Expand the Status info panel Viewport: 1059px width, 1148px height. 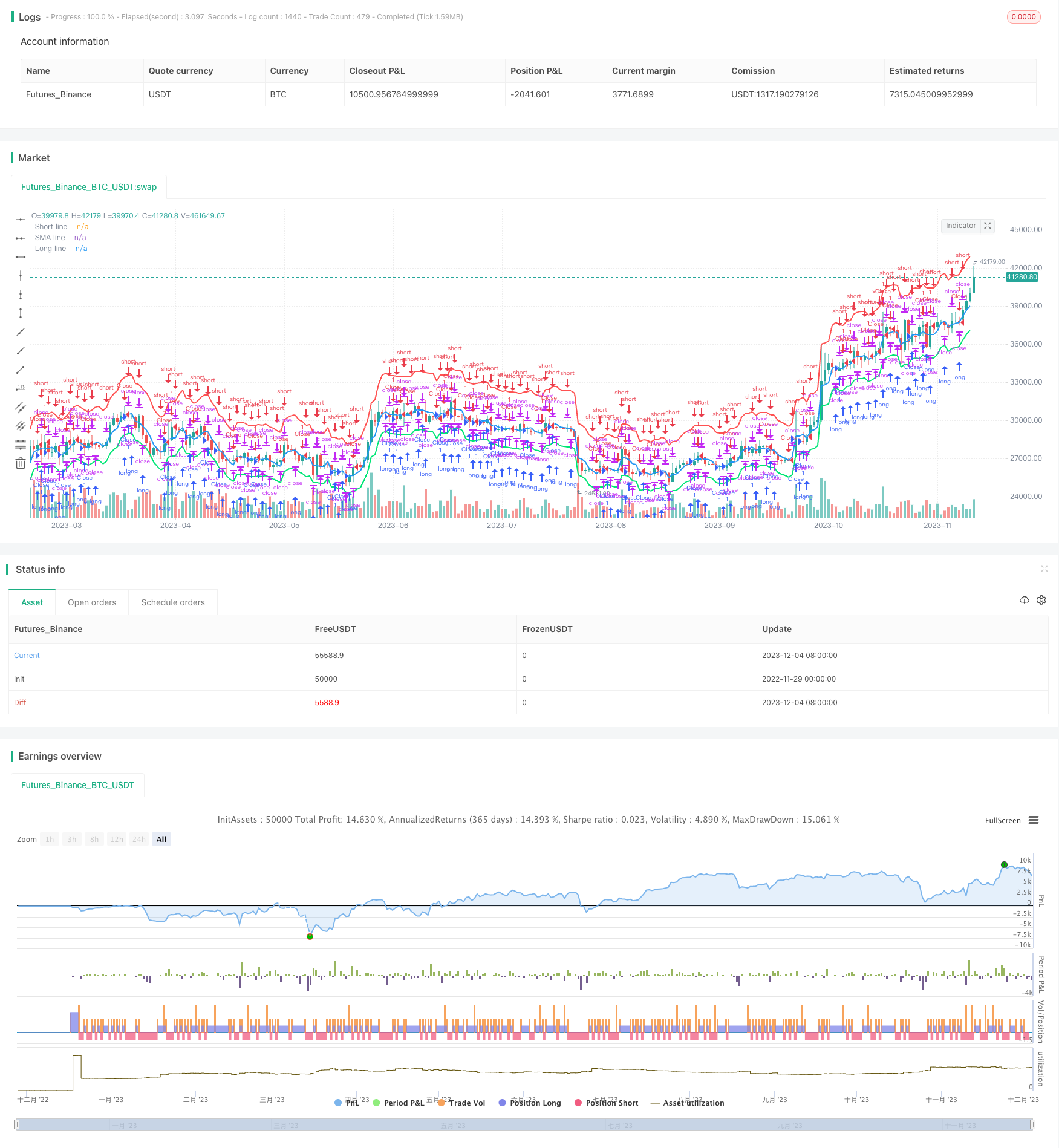(x=1044, y=569)
